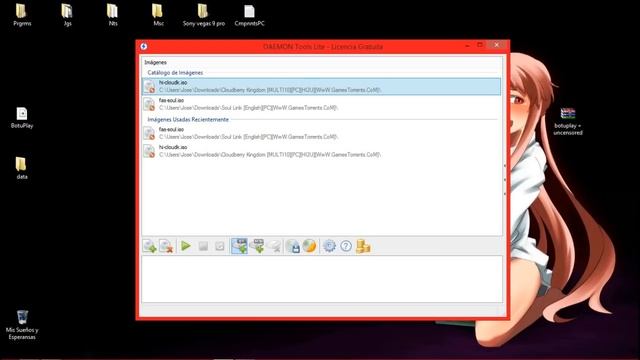Click the Imágenes header label
The height and width of the screenshot is (360, 640).
point(156,62)
